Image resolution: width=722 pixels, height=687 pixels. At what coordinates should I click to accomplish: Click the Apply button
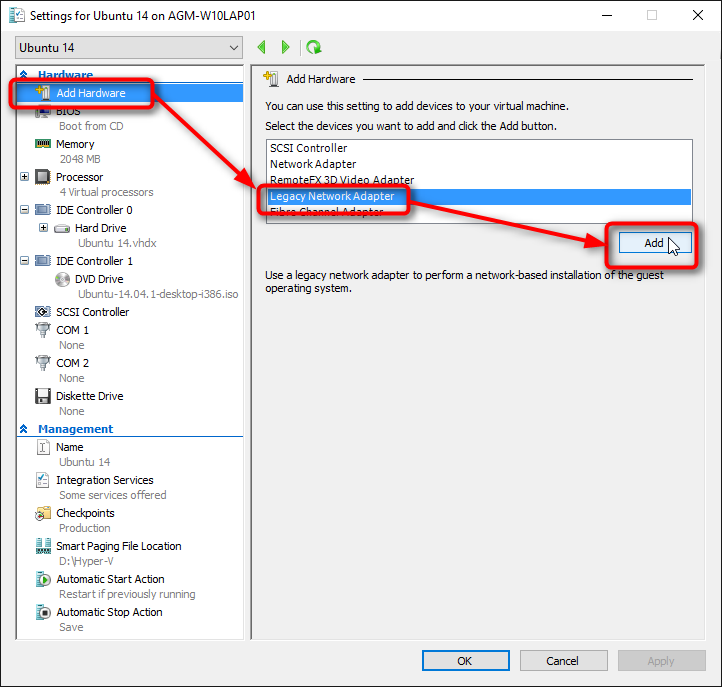(662, 661)
